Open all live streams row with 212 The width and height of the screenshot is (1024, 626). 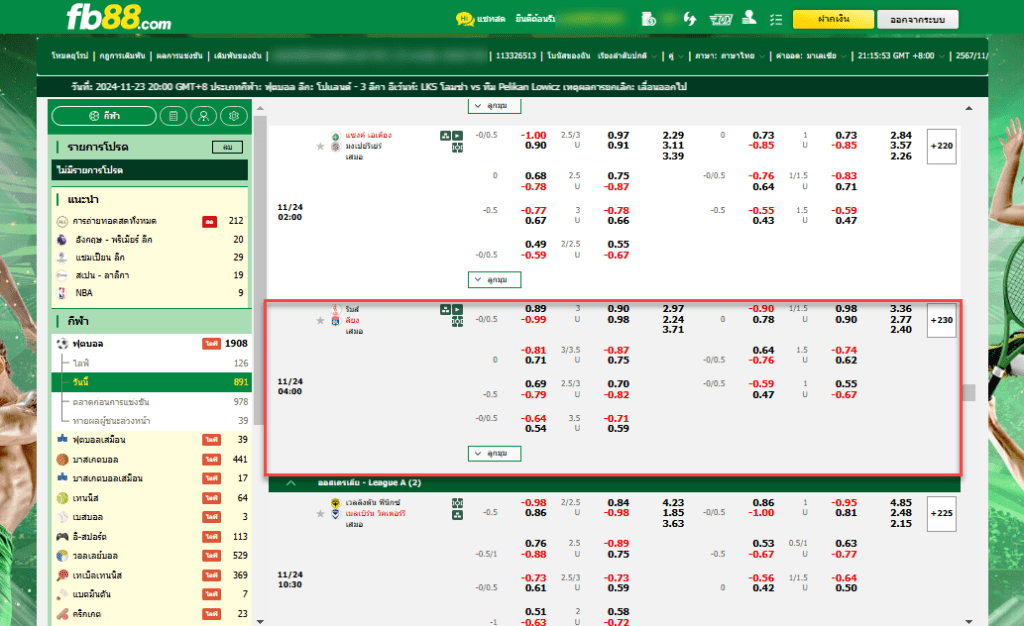[152, 221]
